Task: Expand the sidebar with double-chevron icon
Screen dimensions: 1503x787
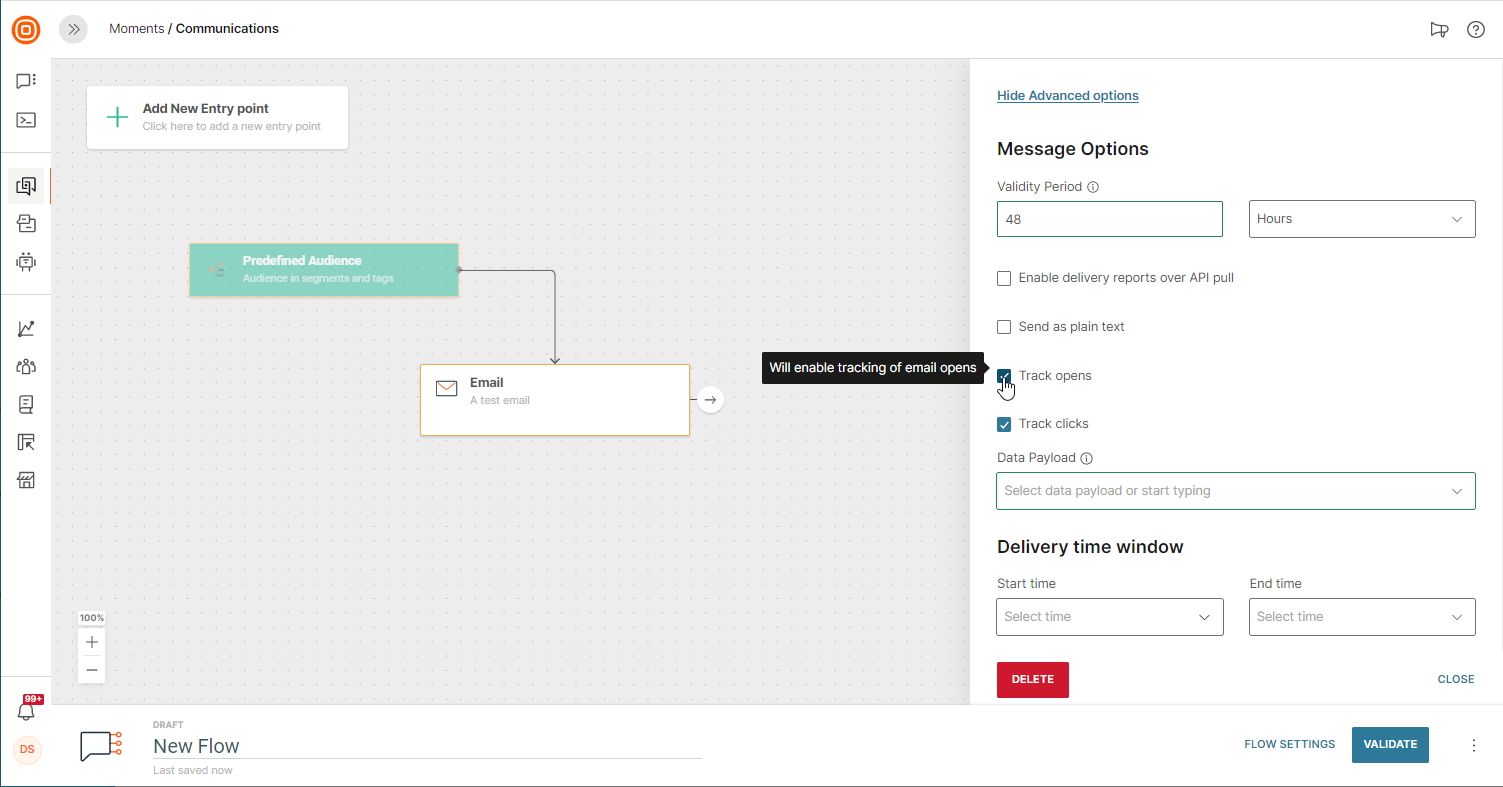Action: pyautogui.click(x=73, y=29)
